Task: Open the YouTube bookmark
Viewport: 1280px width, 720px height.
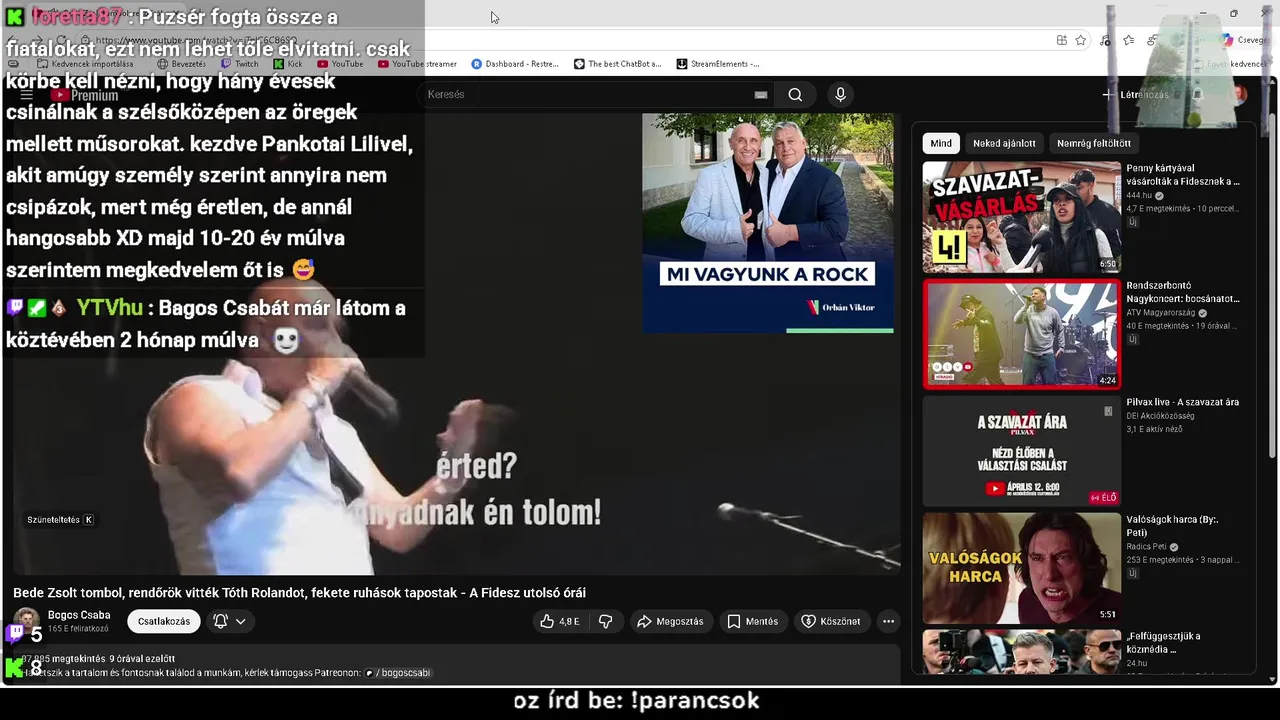Action: click(340, 64)
